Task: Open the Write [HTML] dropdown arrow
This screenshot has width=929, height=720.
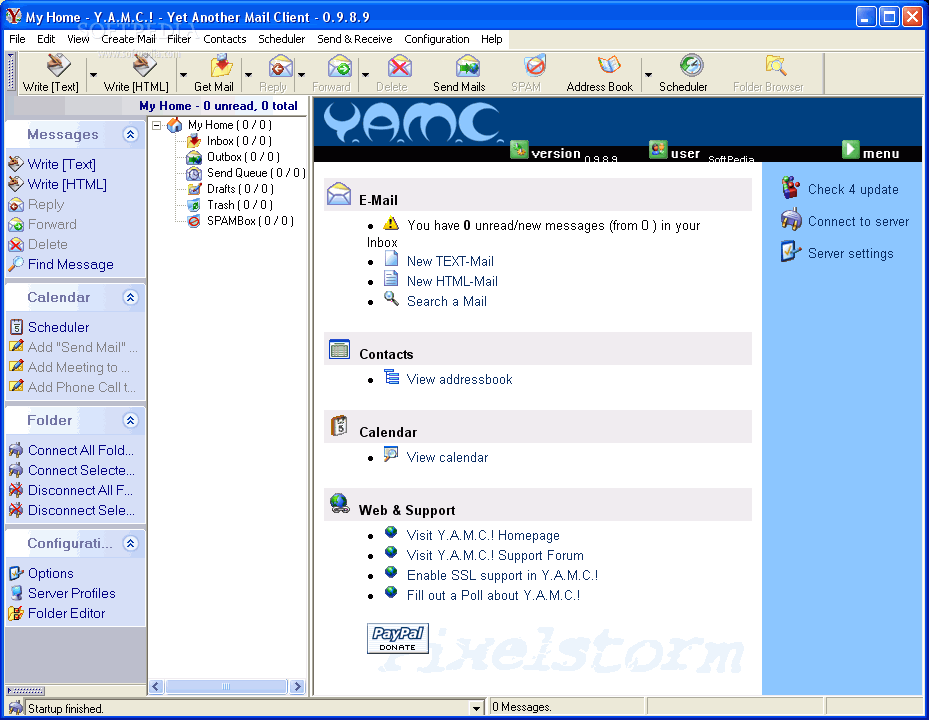Action: click(184, 75)
